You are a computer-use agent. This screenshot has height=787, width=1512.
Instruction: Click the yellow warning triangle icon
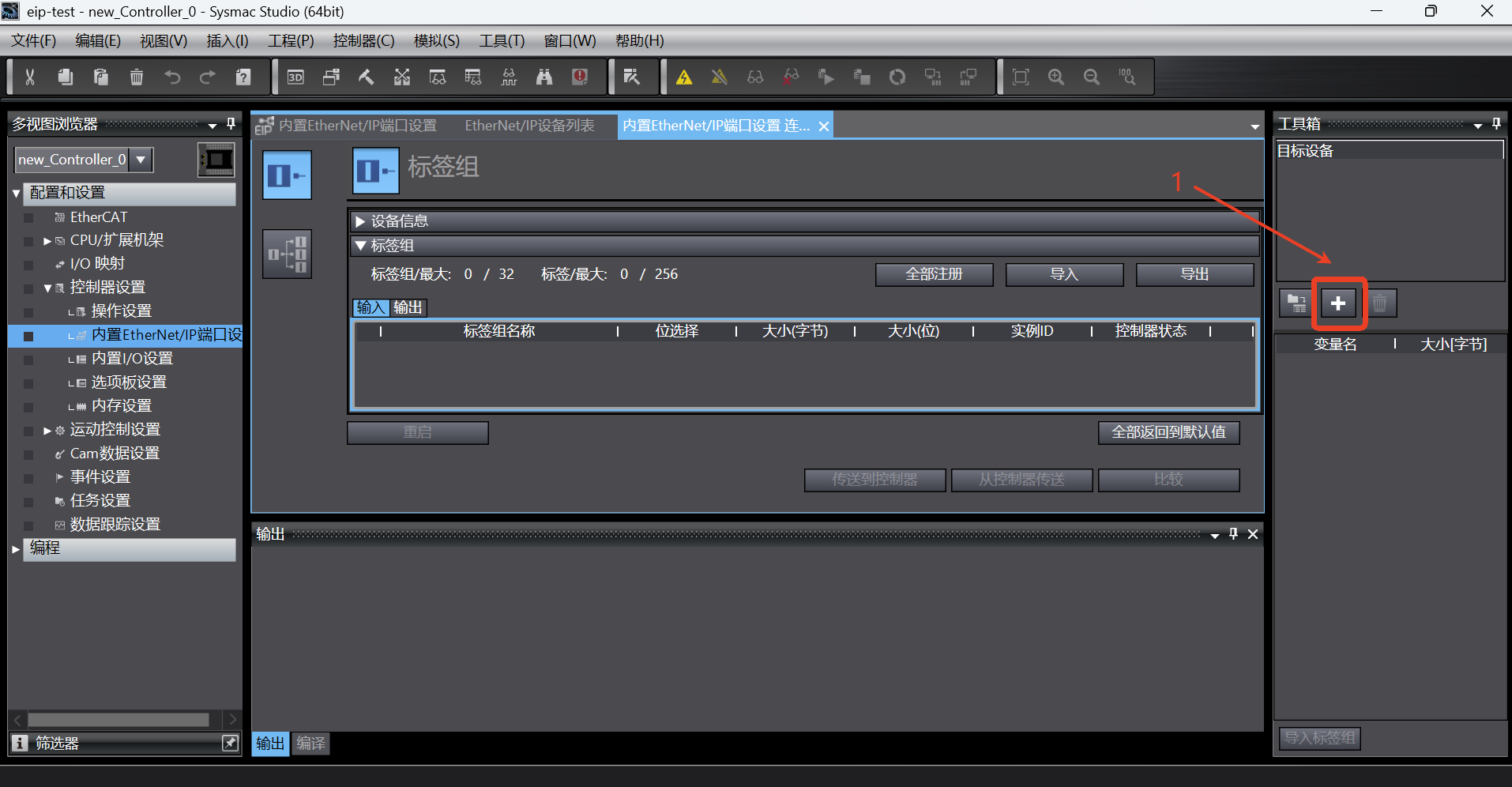point(684,77)
